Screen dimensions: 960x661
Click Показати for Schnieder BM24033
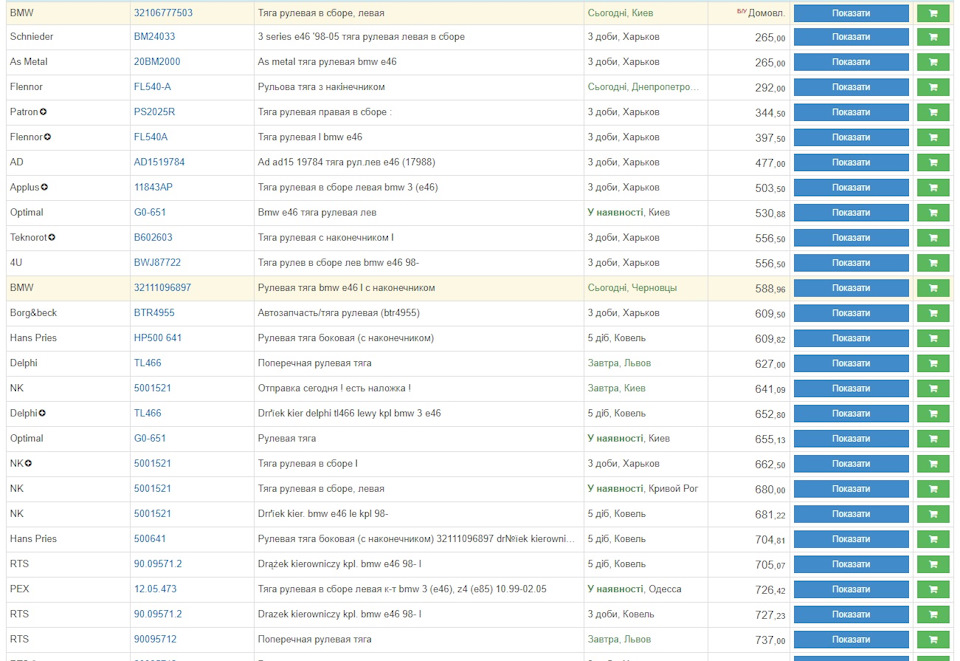point(851,37)
